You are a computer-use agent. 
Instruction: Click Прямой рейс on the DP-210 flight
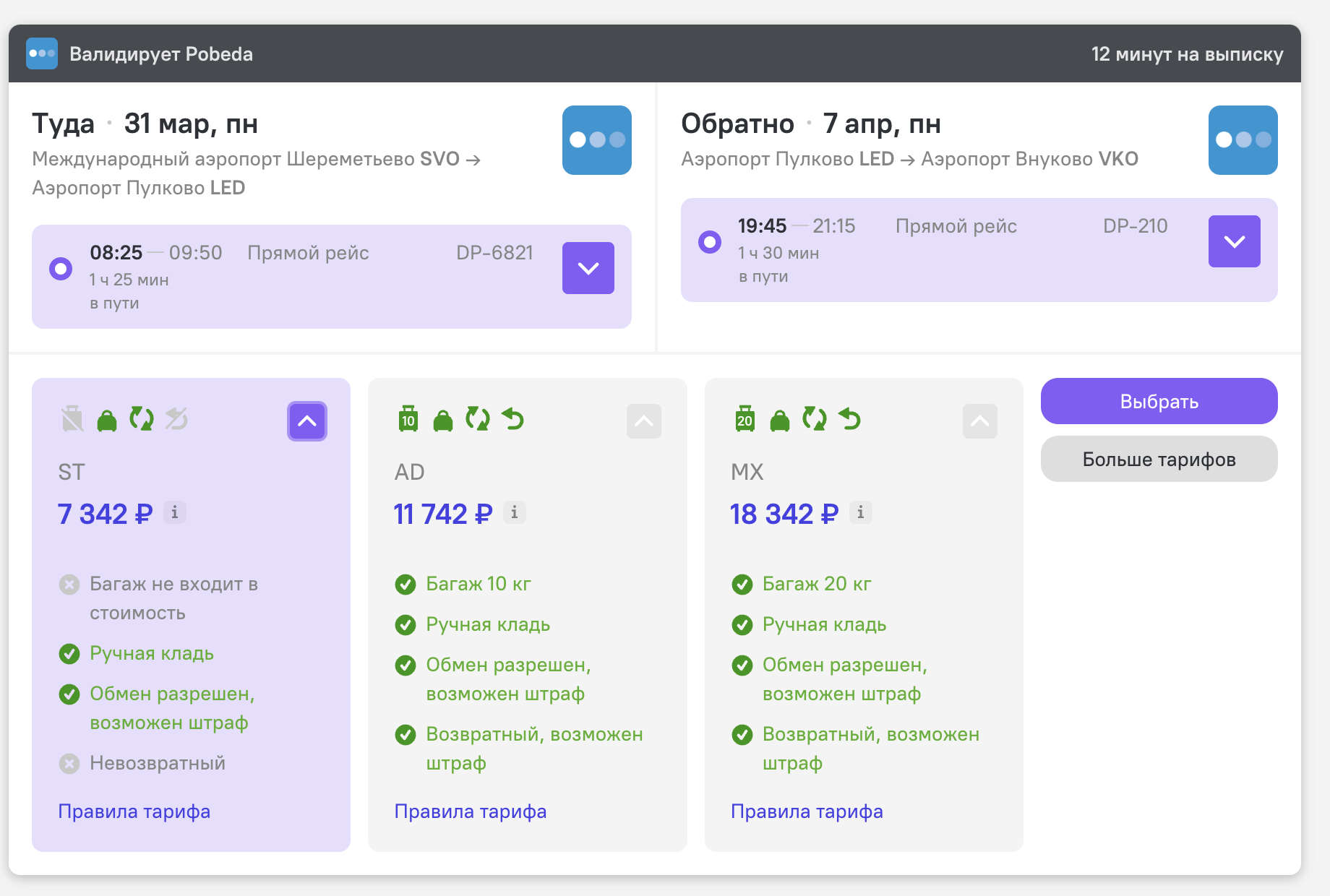[x=956, y=226]
